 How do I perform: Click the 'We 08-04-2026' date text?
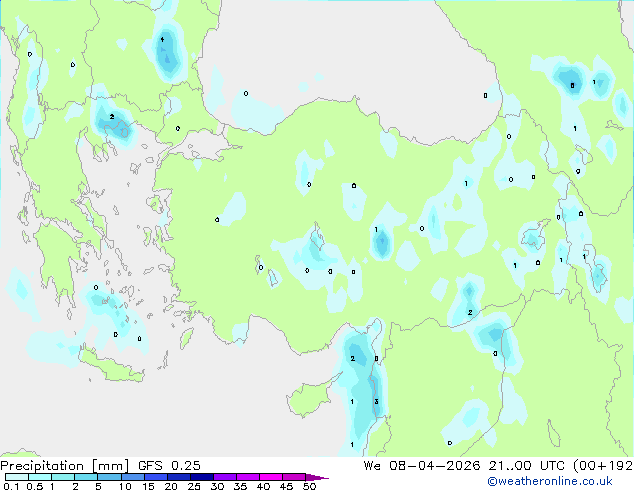click(422, 466)
